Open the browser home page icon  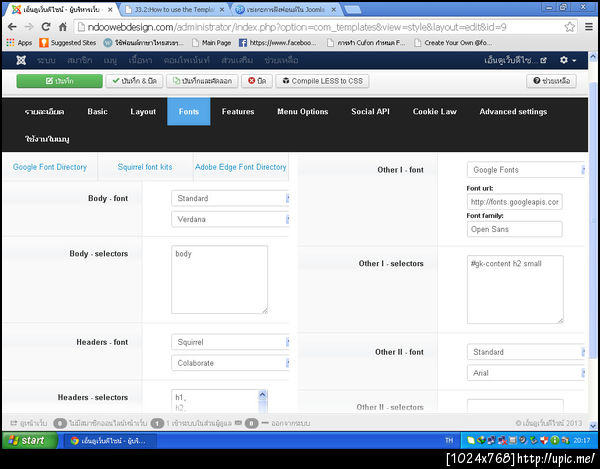click(x=63, y=27)
